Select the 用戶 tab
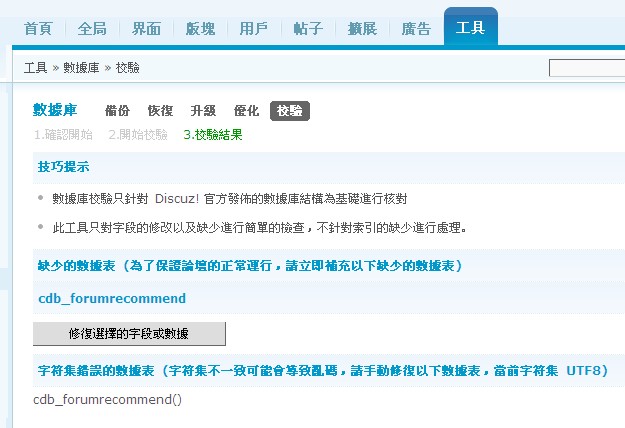Viewport: 625px width, 428px height. coord(254,29)
